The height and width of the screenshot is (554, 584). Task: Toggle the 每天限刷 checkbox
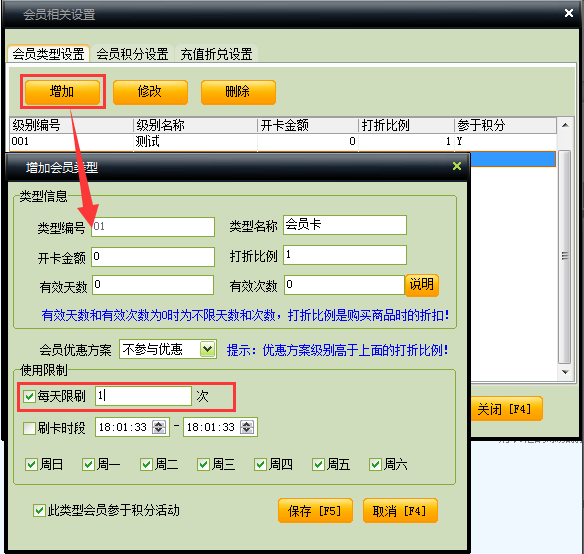click(x=29, y=396)
